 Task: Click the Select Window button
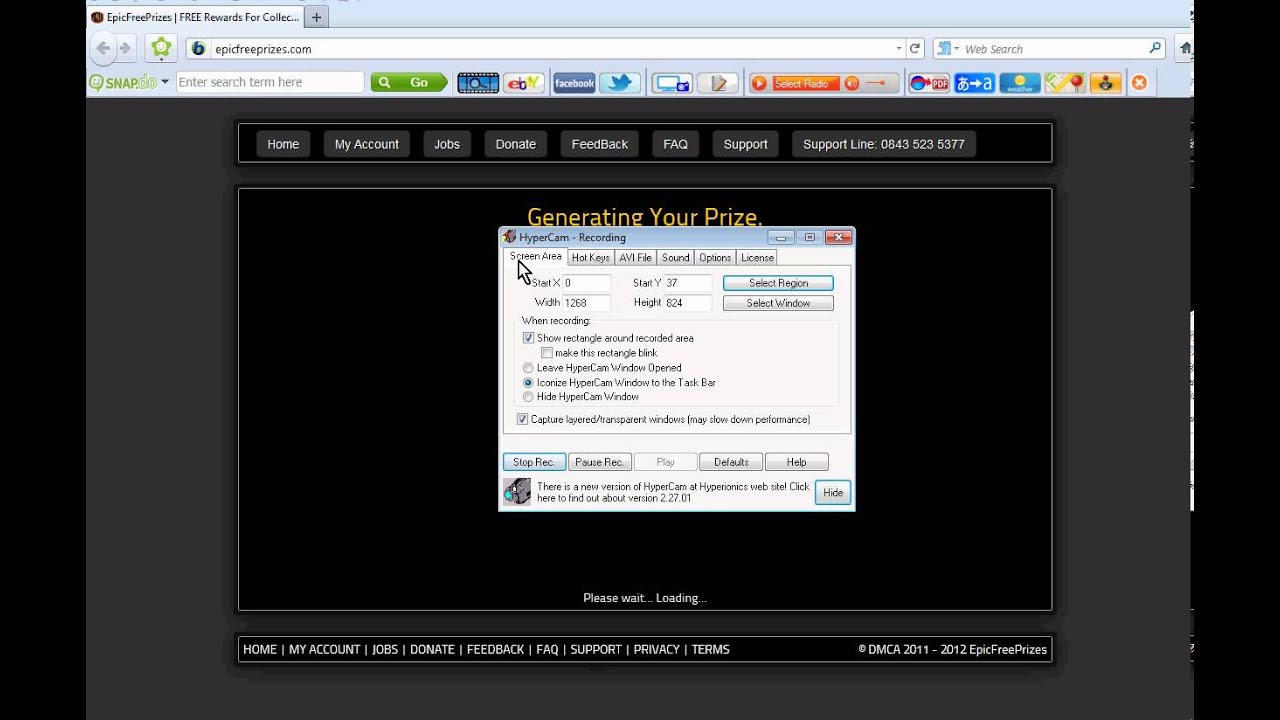[778, 303]
